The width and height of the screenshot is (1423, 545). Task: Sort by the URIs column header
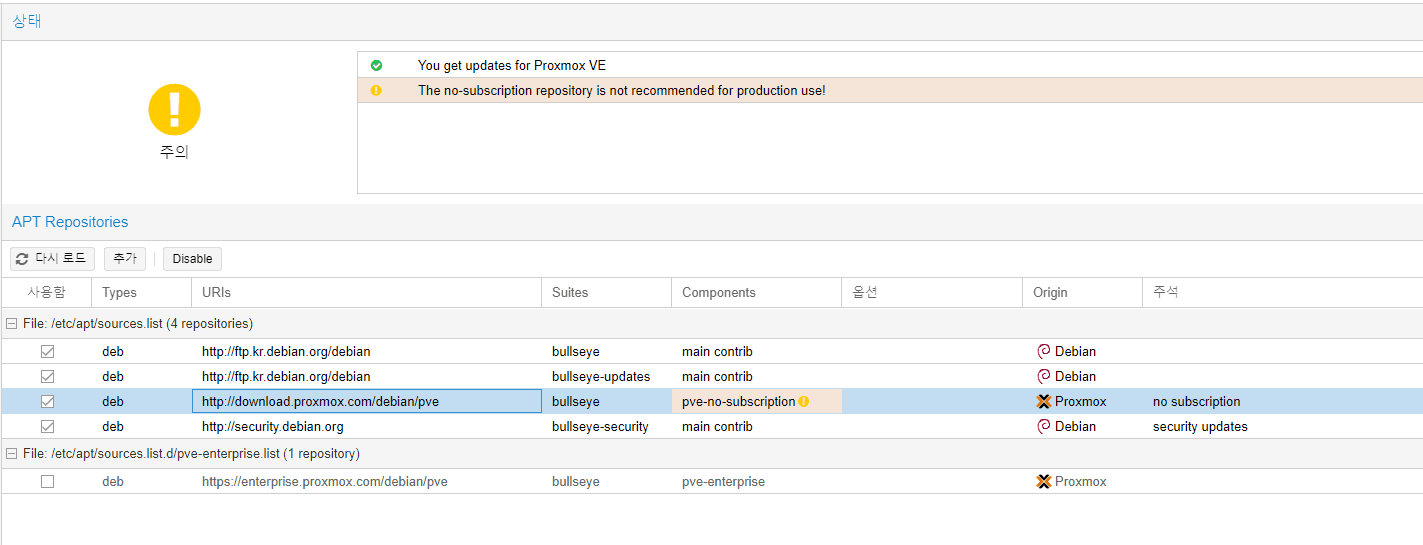coord(366,293)
